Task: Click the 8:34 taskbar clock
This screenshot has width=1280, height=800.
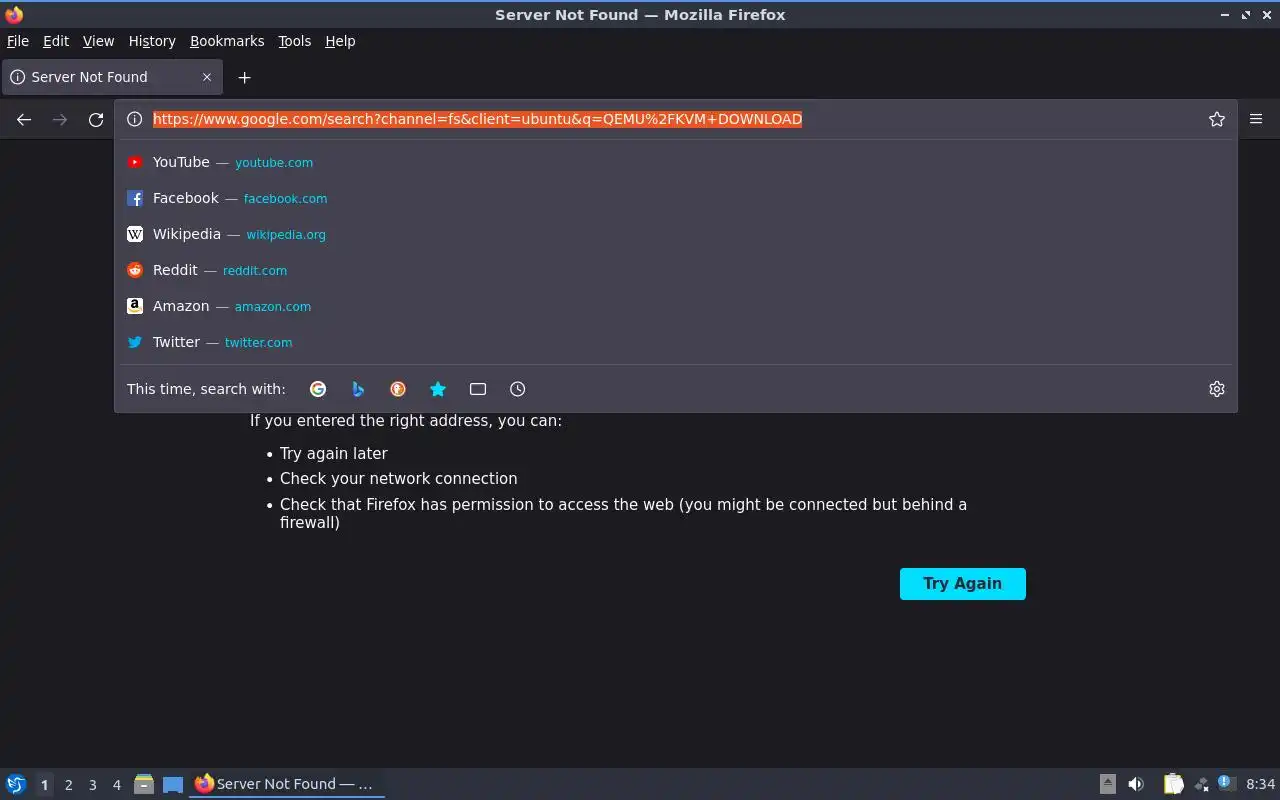Action: (1261, 784)
